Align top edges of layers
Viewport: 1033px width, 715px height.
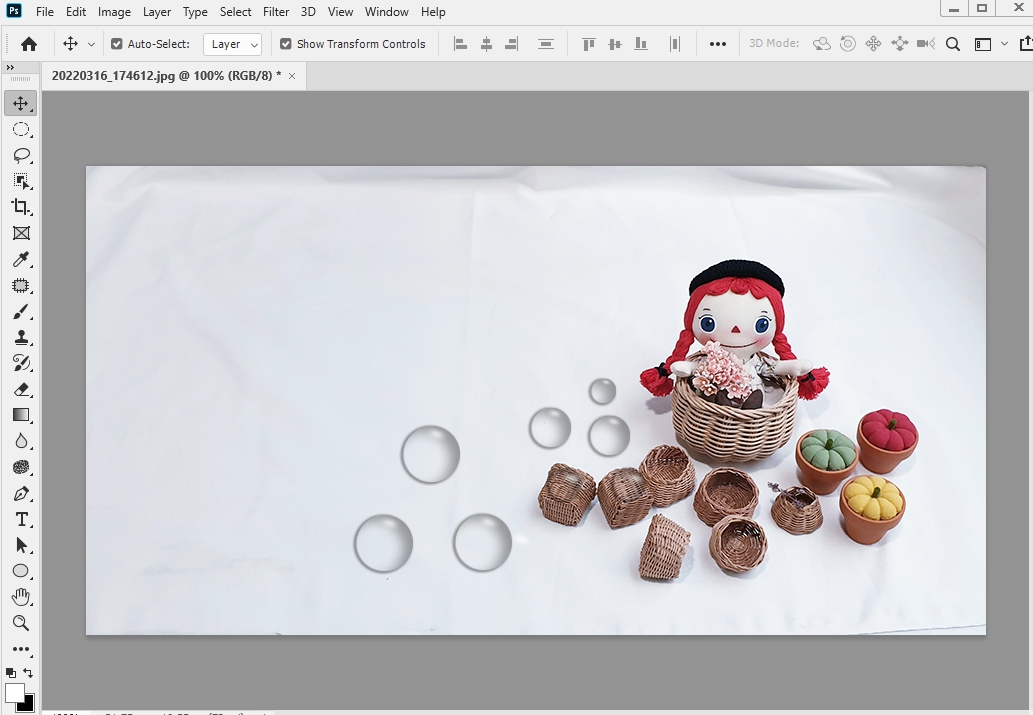pyautogui.click(x=588, y=44)
